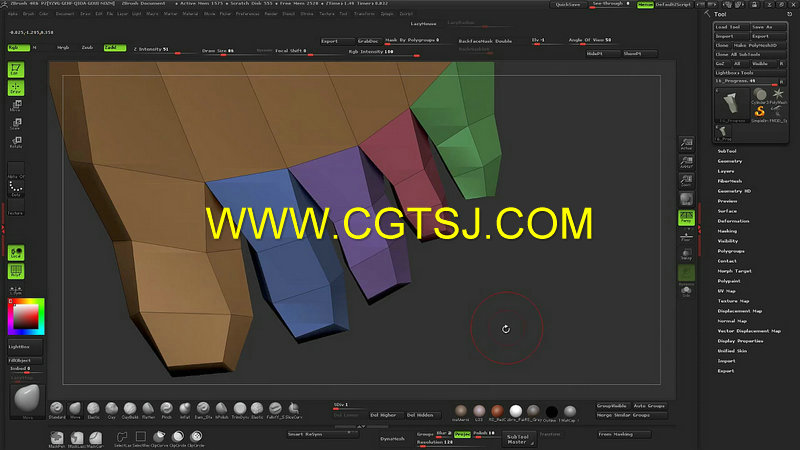Activate the Draw mode button

(x=16, y=88)
